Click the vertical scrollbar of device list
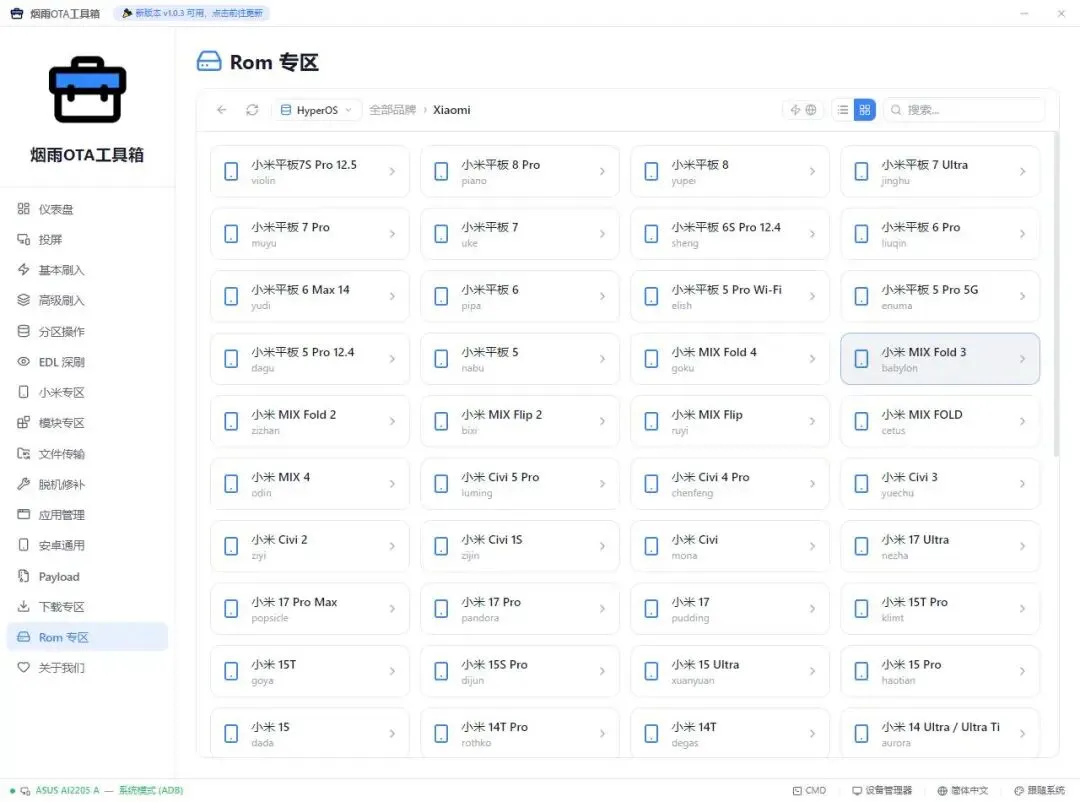 (x=1056, y=295)
